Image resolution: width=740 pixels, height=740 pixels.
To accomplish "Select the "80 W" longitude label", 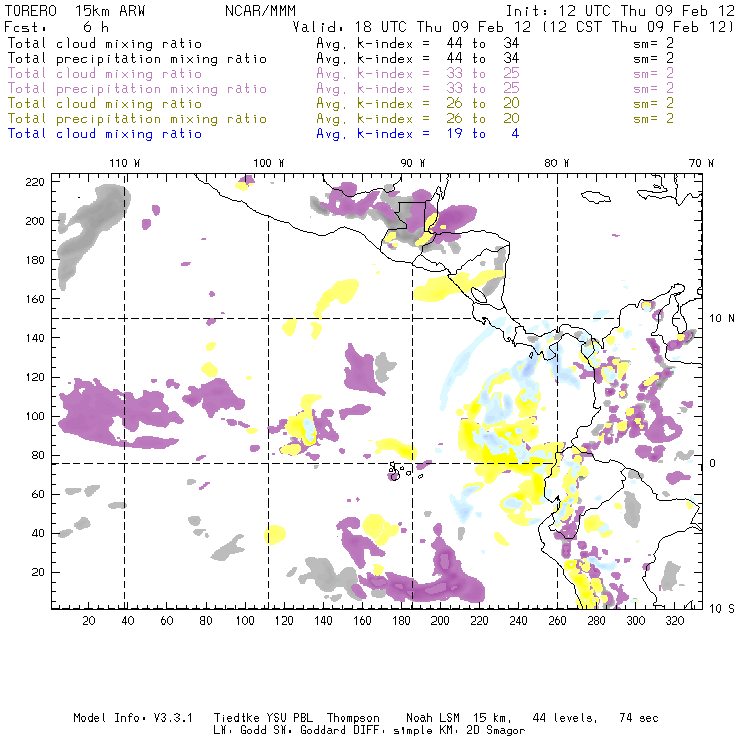I will click(557, 163).
